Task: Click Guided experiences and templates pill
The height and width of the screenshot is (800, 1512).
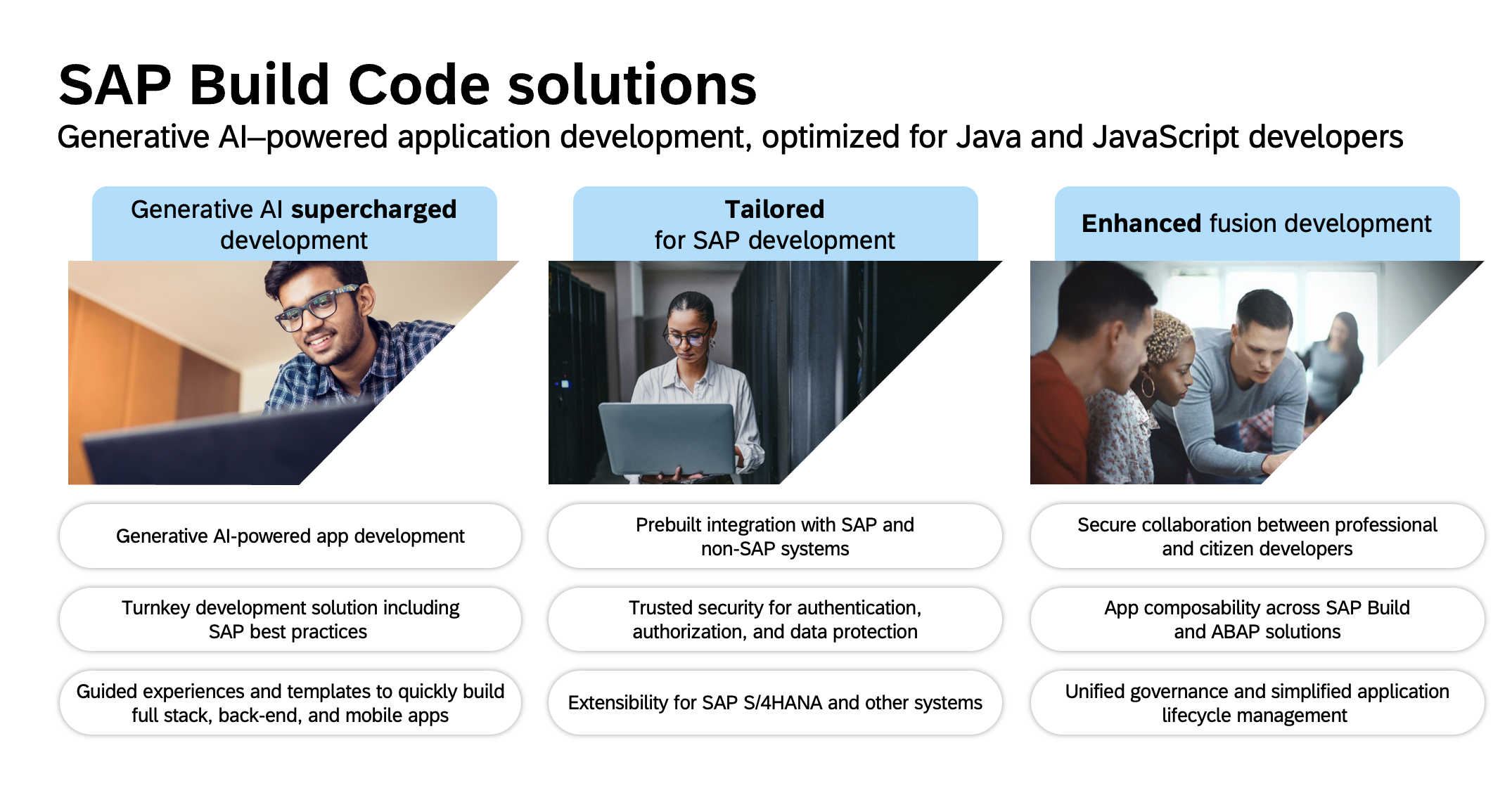Action: 290,703
